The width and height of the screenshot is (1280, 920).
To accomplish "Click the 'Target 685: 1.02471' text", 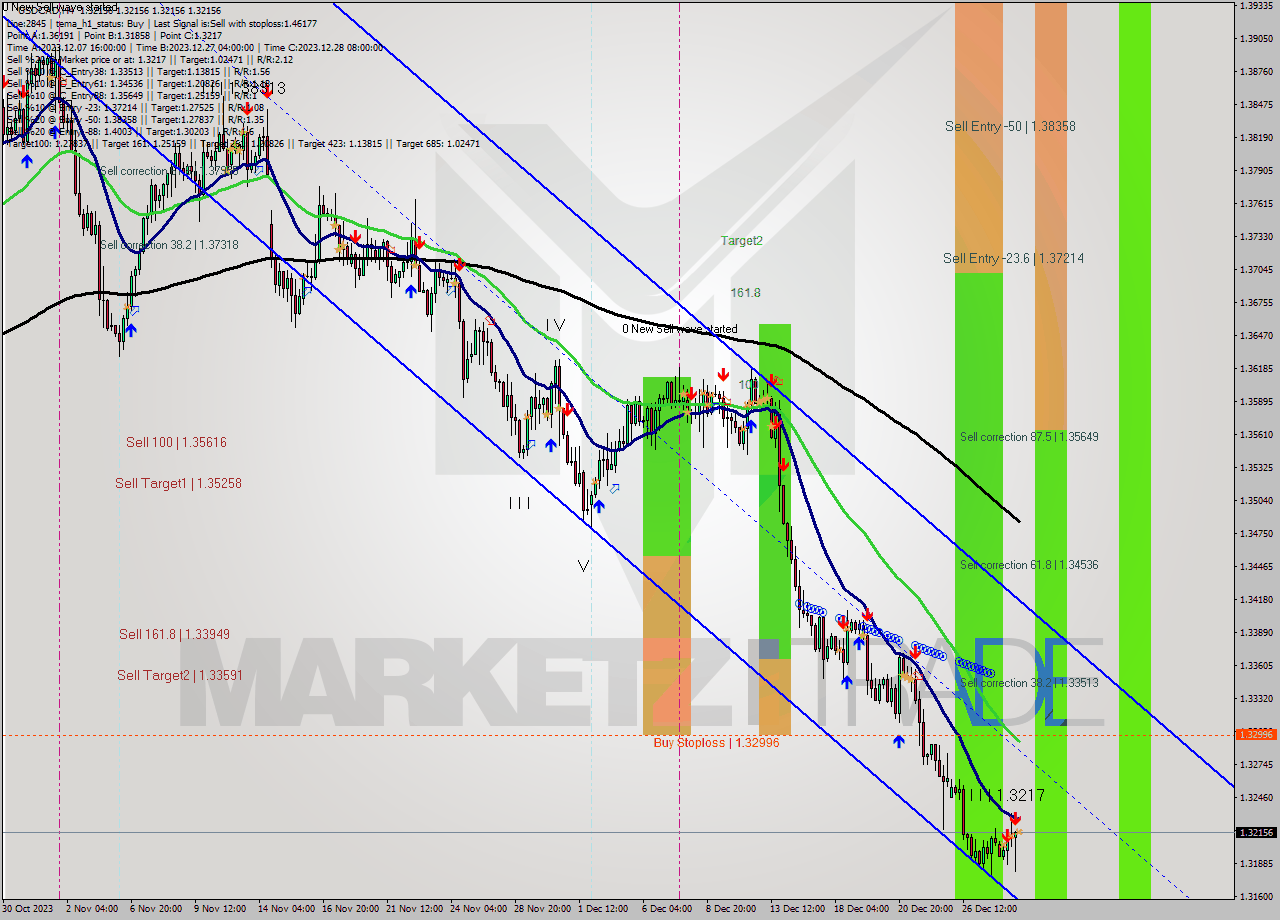I will coord(438,143).
